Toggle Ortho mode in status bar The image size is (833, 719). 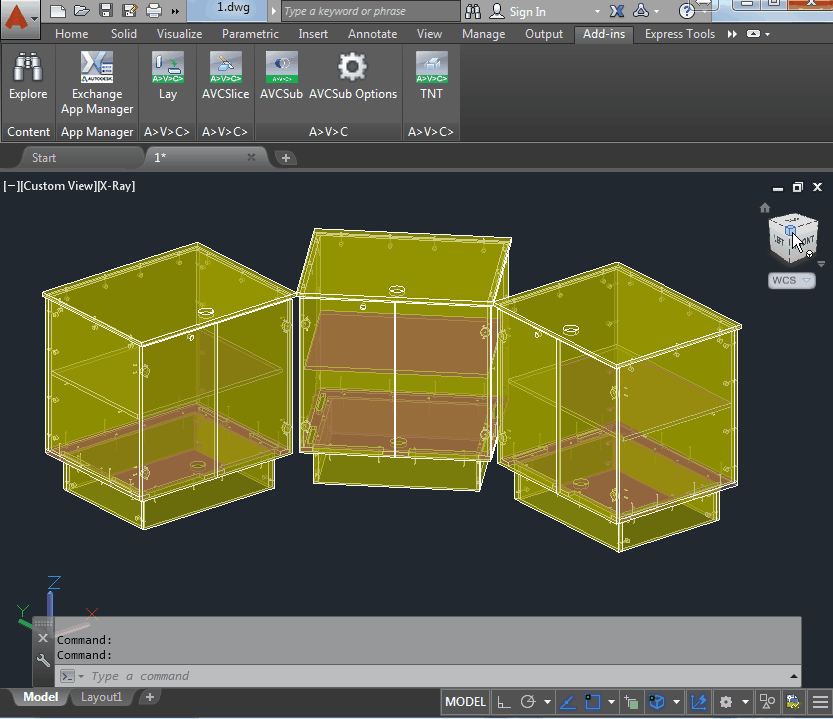[505, 702]
